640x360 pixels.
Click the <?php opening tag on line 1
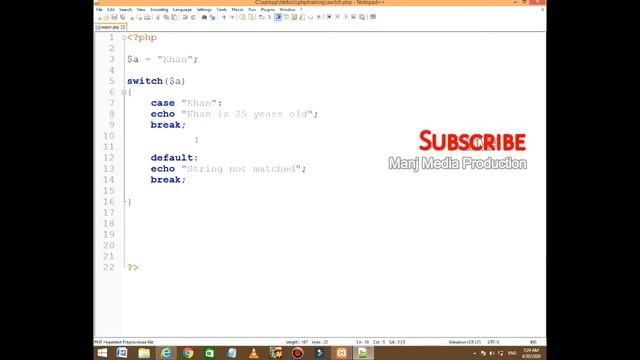[x=142, y=38]
